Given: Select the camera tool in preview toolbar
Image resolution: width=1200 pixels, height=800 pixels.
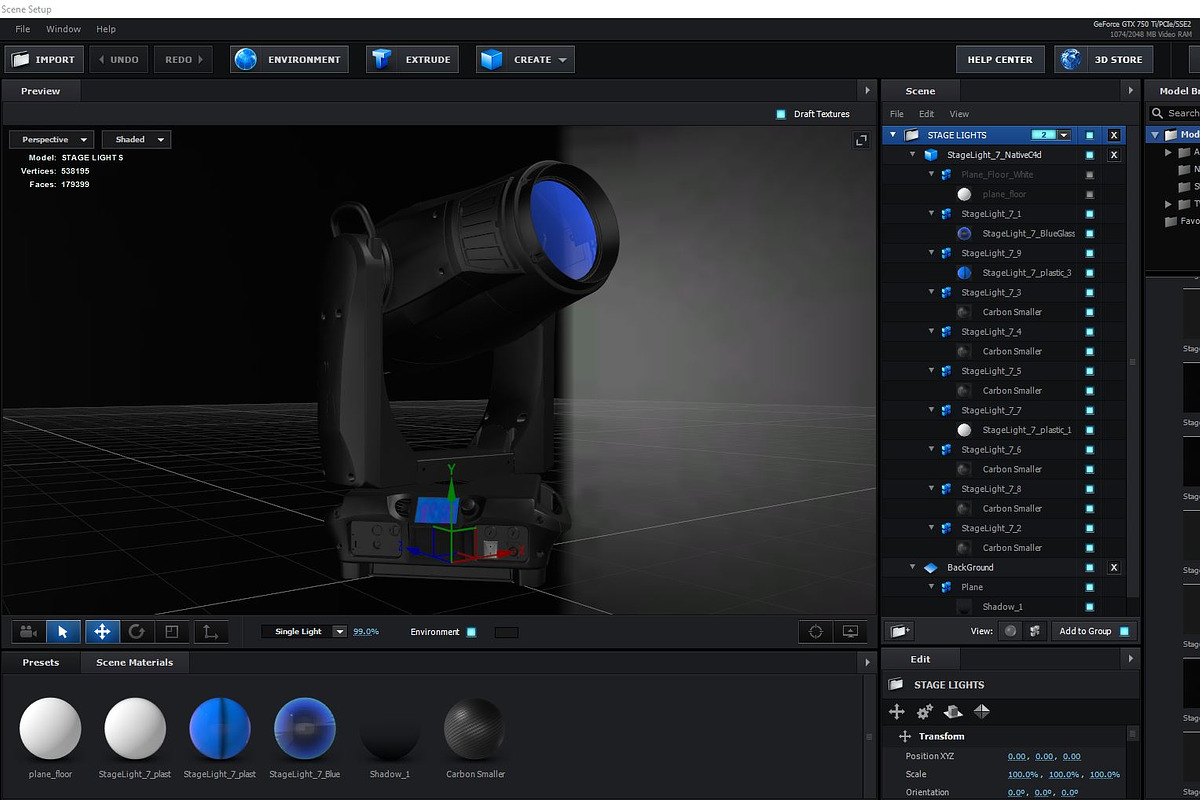Looking at the screenshot, I should click(28, 632).
